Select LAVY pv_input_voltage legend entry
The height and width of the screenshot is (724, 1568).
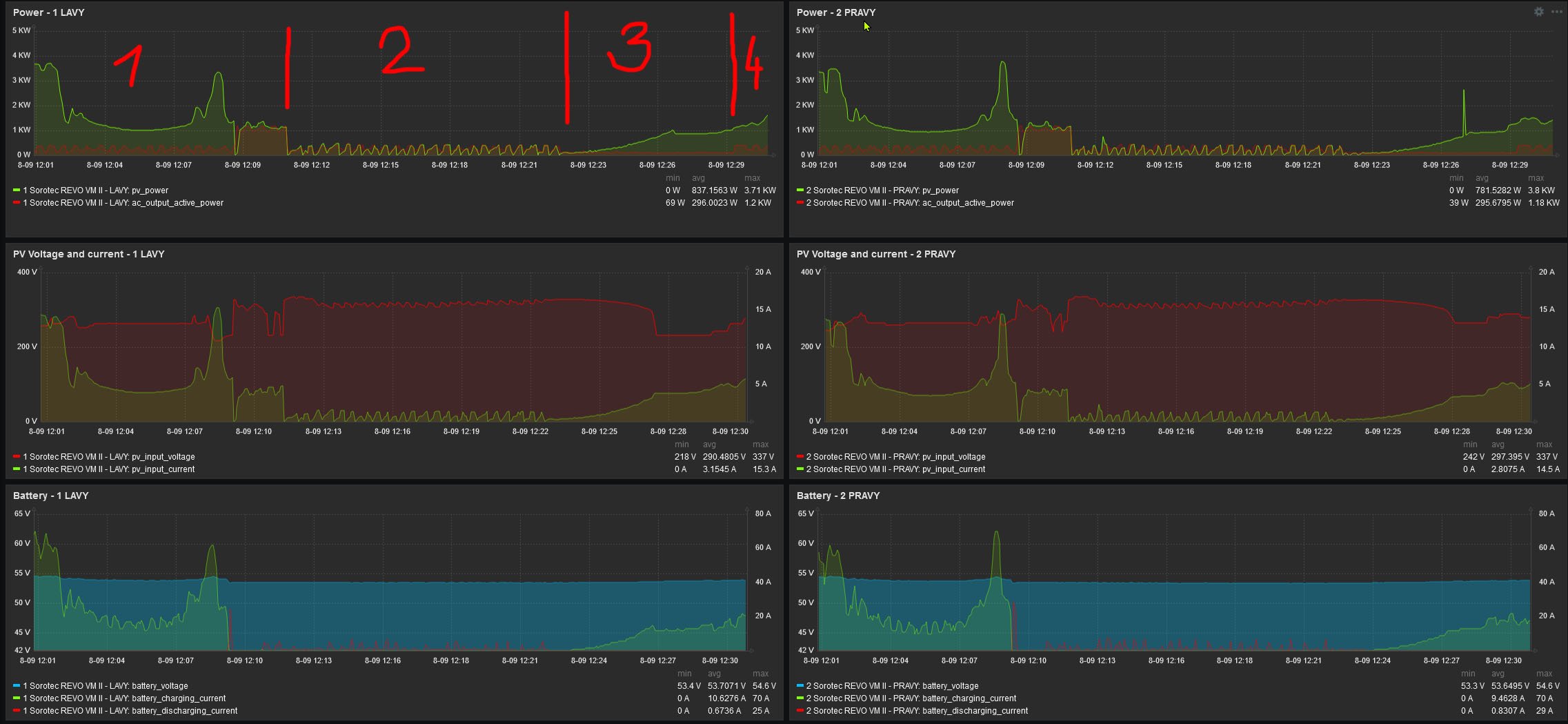[109, 457]
